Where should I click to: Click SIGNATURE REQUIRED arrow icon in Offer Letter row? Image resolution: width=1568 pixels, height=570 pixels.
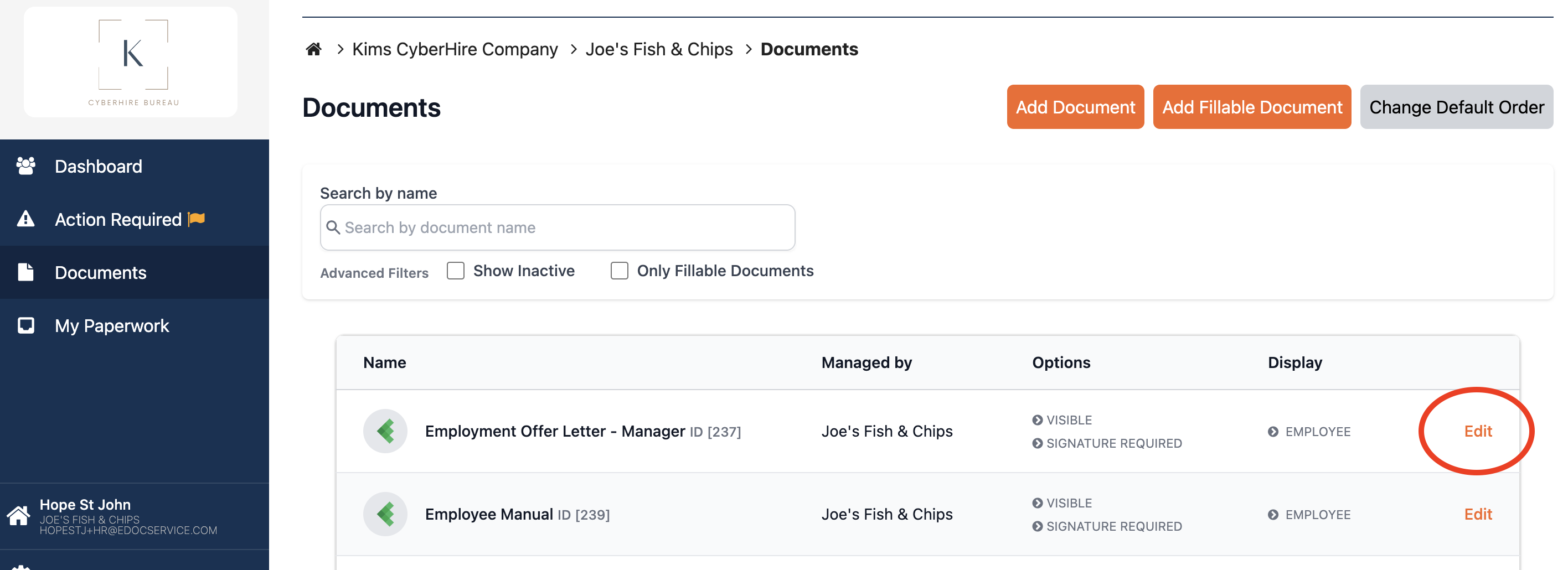[1037, 443]
